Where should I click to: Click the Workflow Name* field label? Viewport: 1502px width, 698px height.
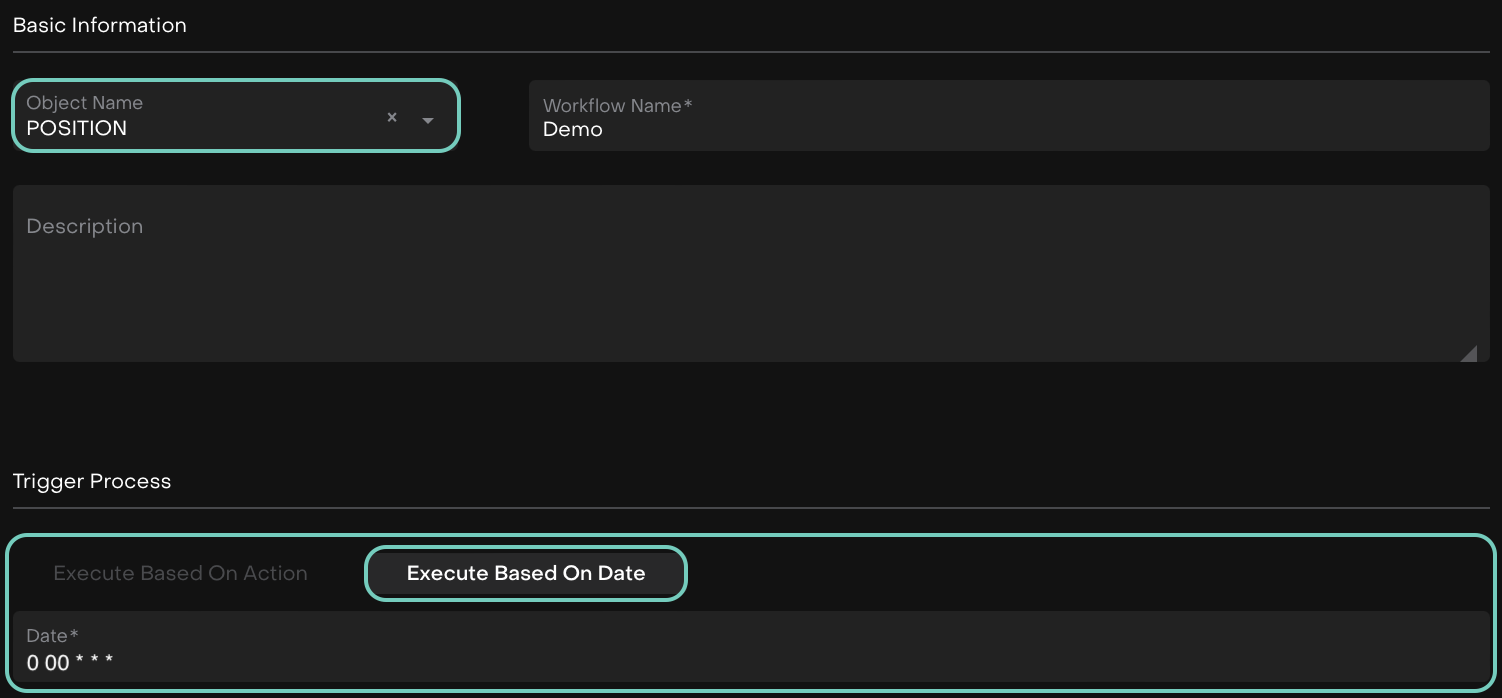pos(618,105)
